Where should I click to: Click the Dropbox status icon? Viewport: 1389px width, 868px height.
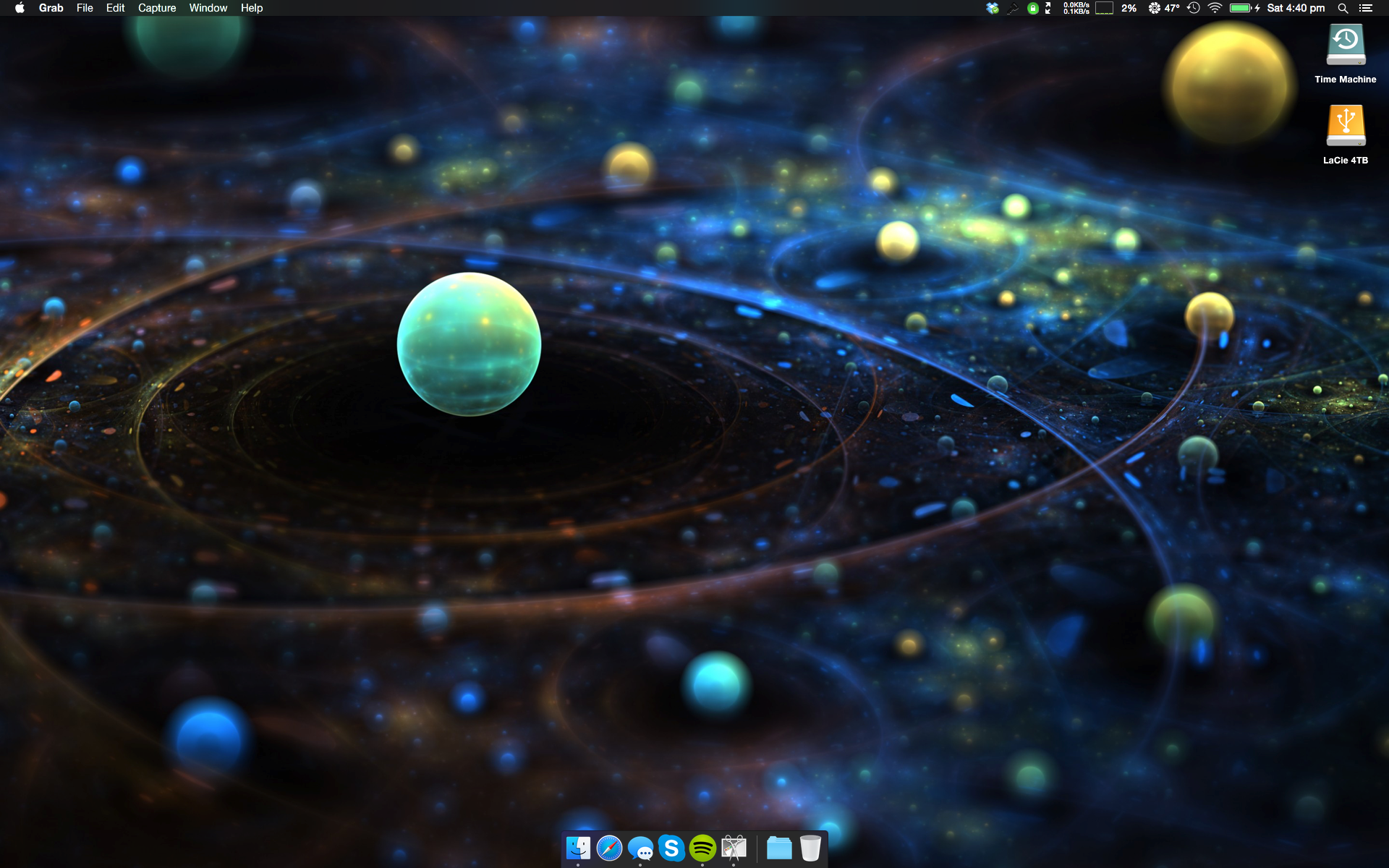pos(993,8)
